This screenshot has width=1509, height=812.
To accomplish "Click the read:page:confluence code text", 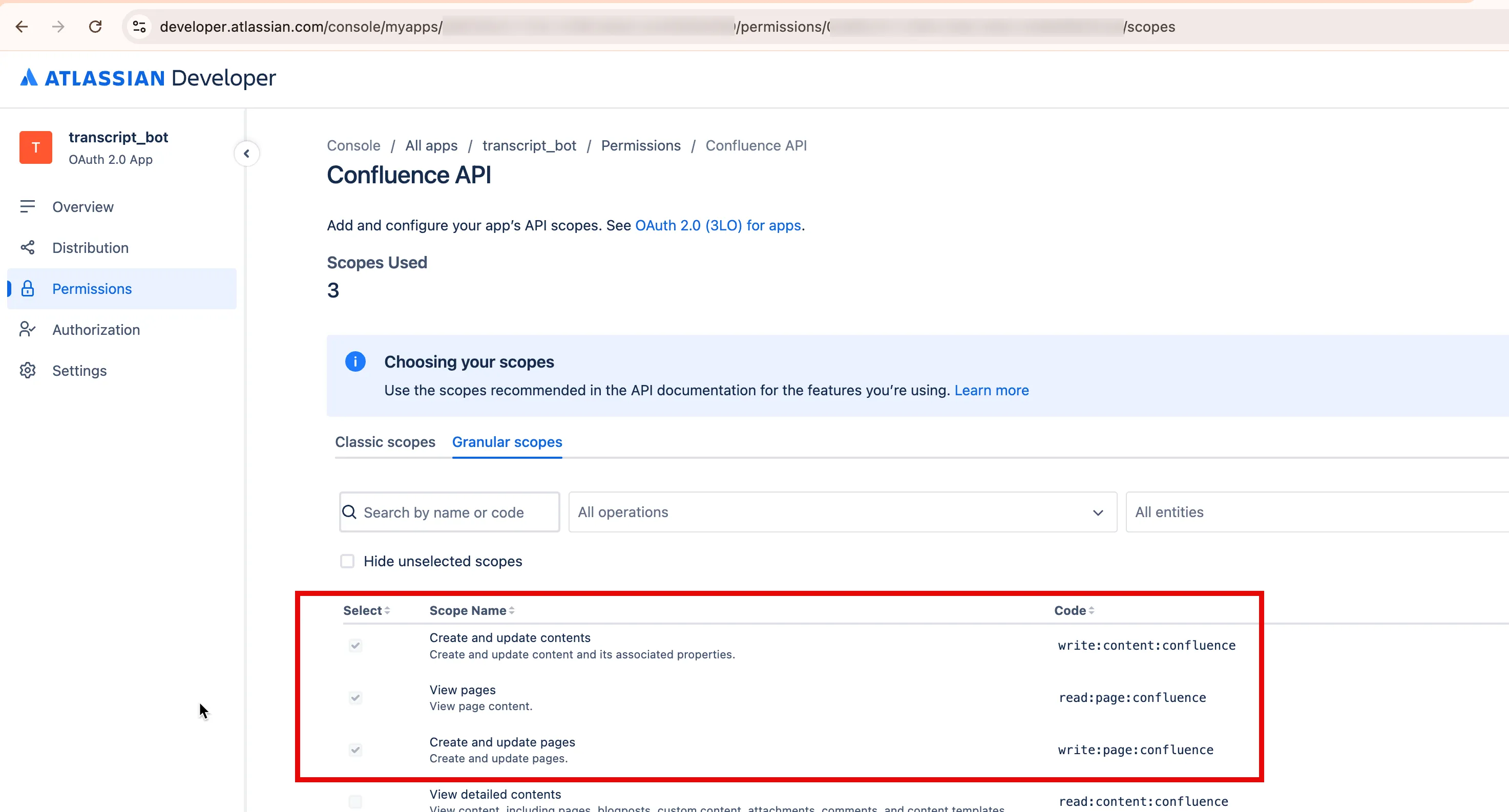I will pyautogui.click(x=1132, y=698).
